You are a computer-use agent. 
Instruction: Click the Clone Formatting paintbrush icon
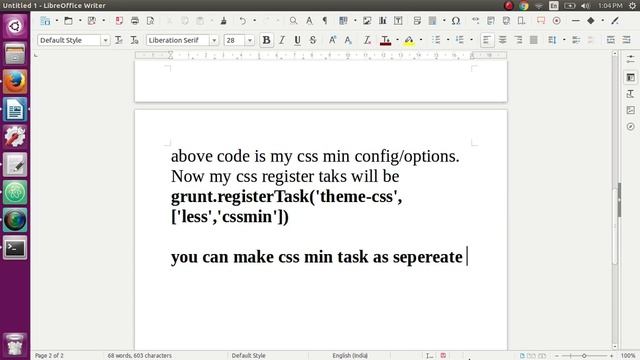pos(223,21)
